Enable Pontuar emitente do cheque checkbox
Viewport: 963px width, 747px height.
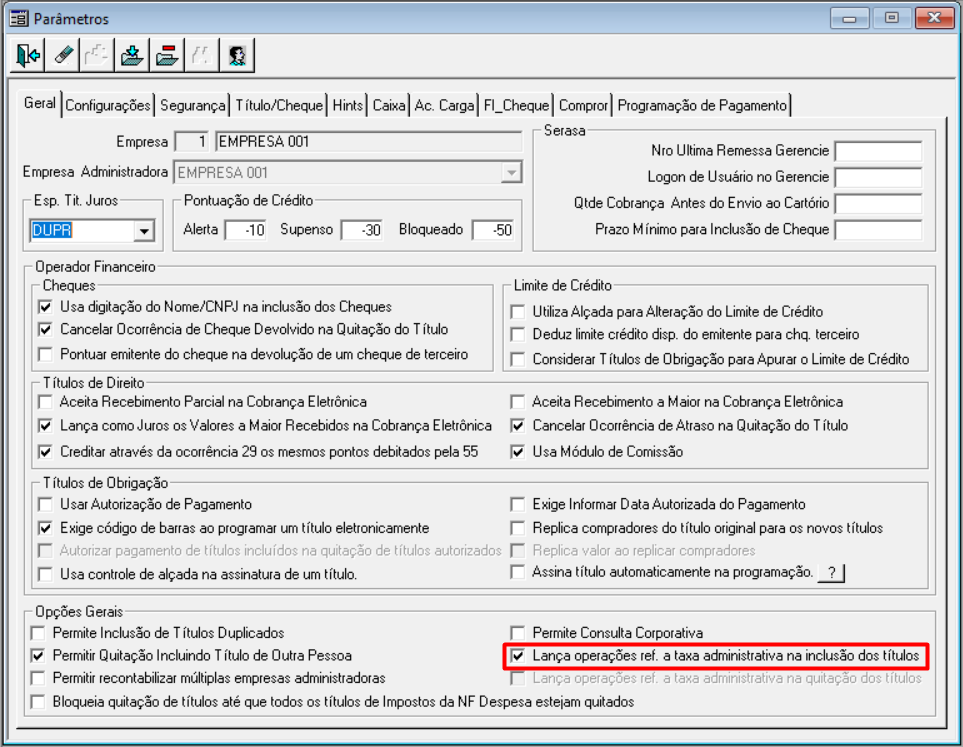point(45,354)
